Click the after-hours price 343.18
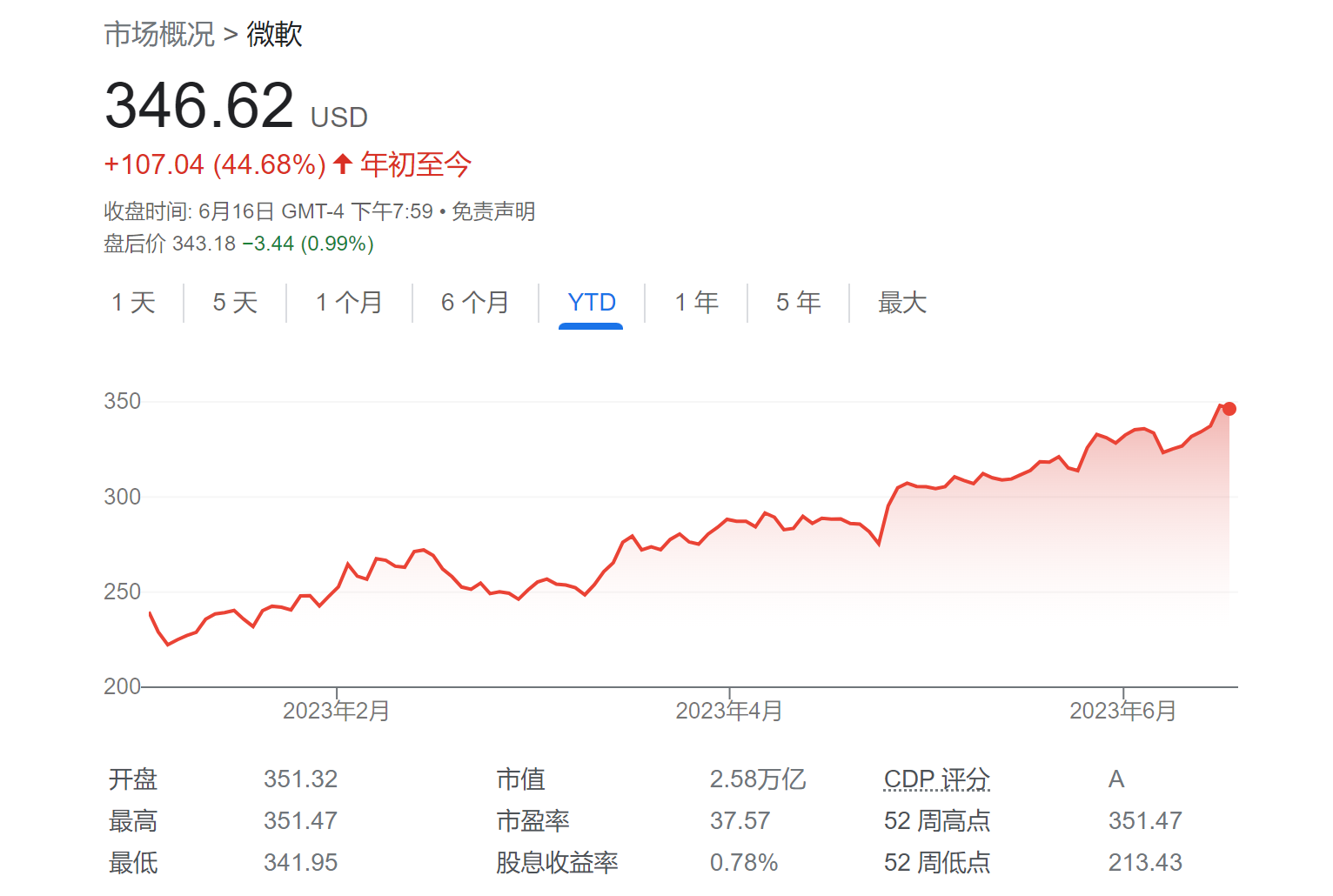This screenshot has height=896, width=1333. (204, 244)
